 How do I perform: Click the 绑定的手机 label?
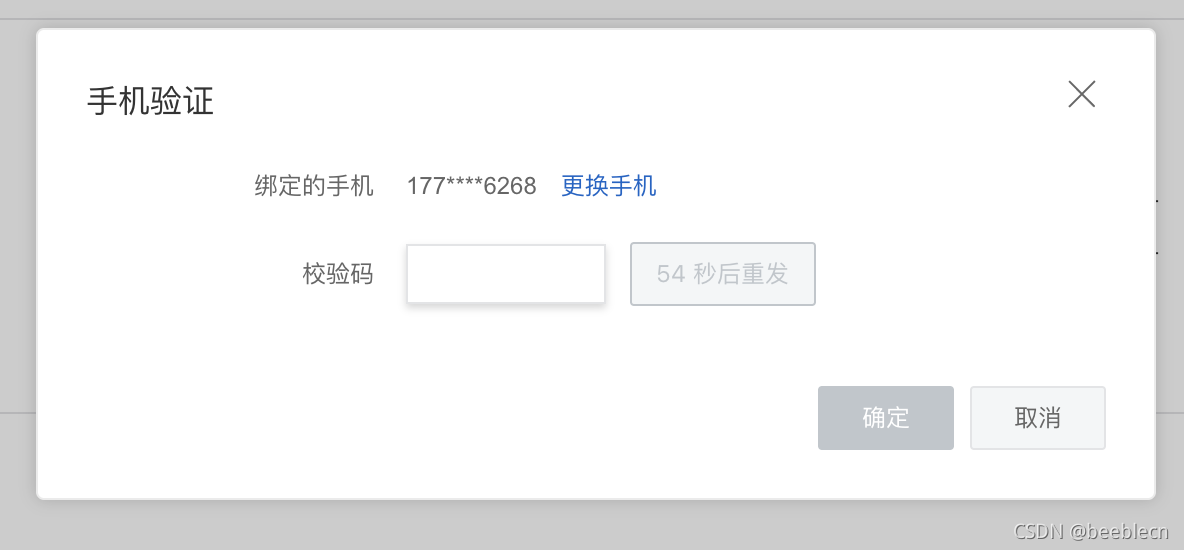314,186
